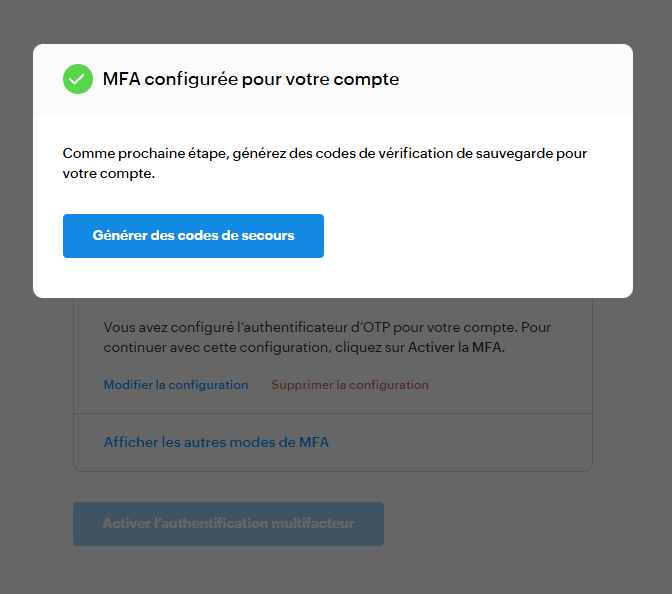
Task: Click empty white space right of Générer button
Action: pyautogui.click(x=476, y=236)
